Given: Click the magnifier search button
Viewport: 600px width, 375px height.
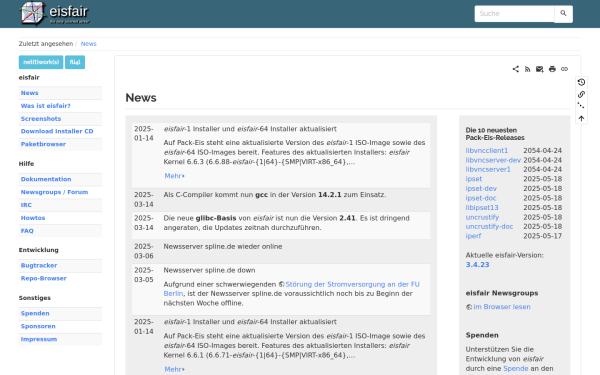Looking at the screenshot, I should point(563,14).
